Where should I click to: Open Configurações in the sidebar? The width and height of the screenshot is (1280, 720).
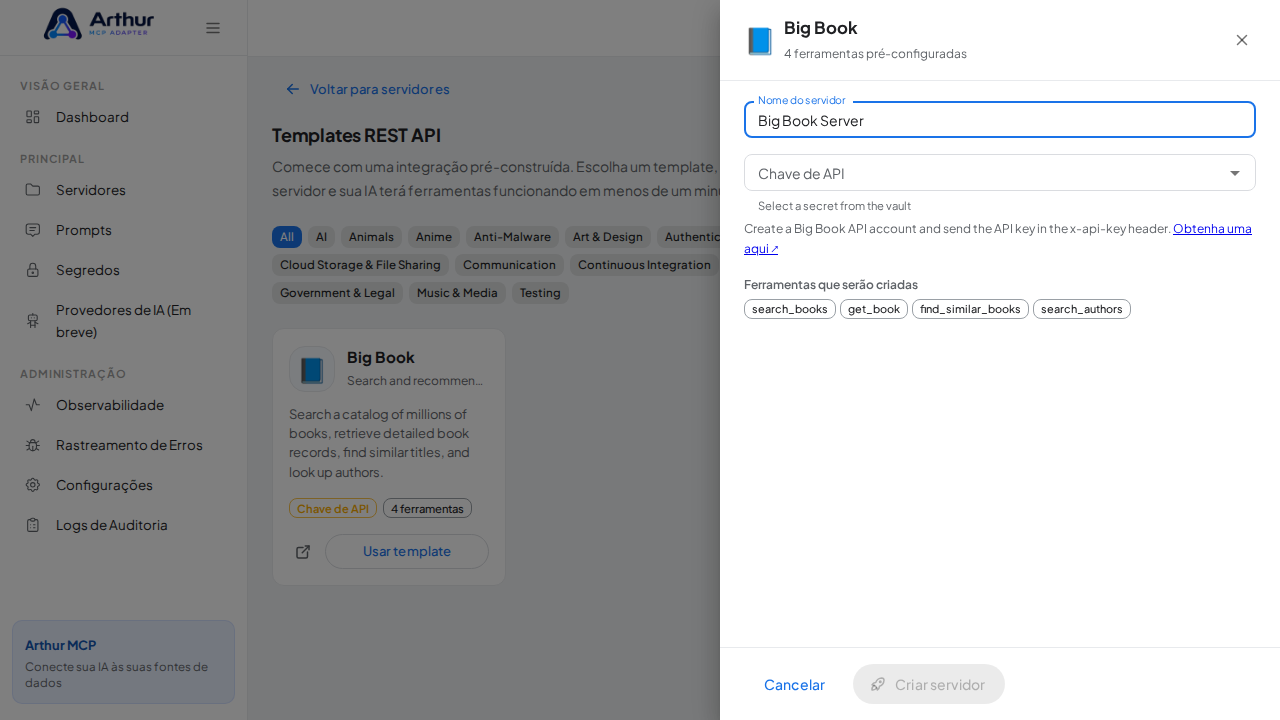click(123, 485)
